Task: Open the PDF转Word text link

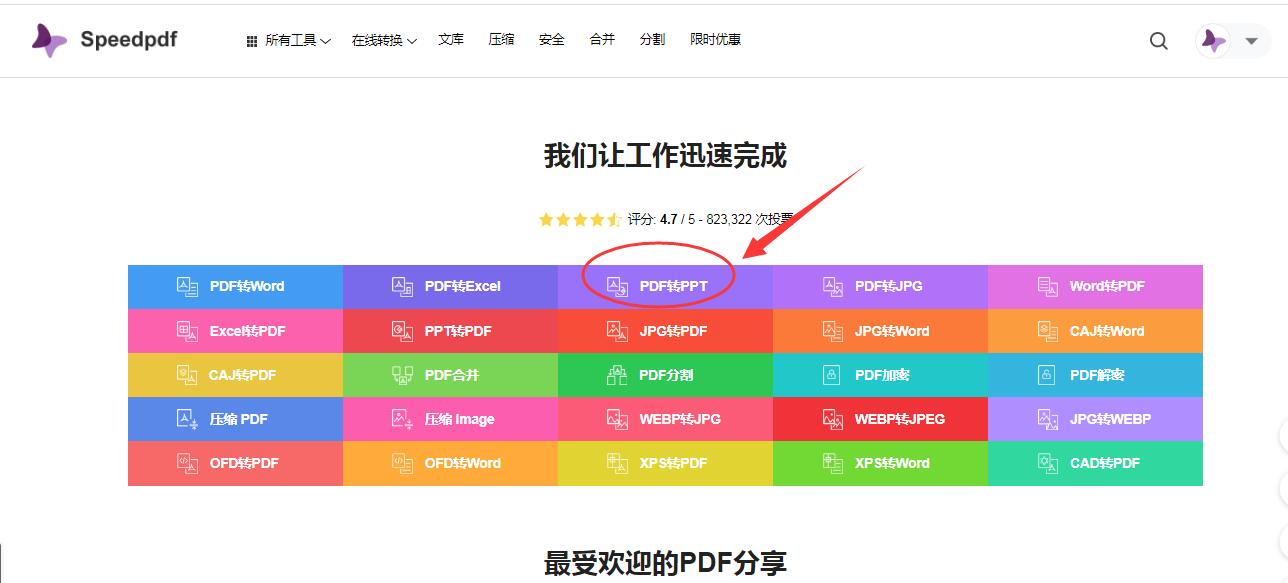Action: tap(247, 286)
